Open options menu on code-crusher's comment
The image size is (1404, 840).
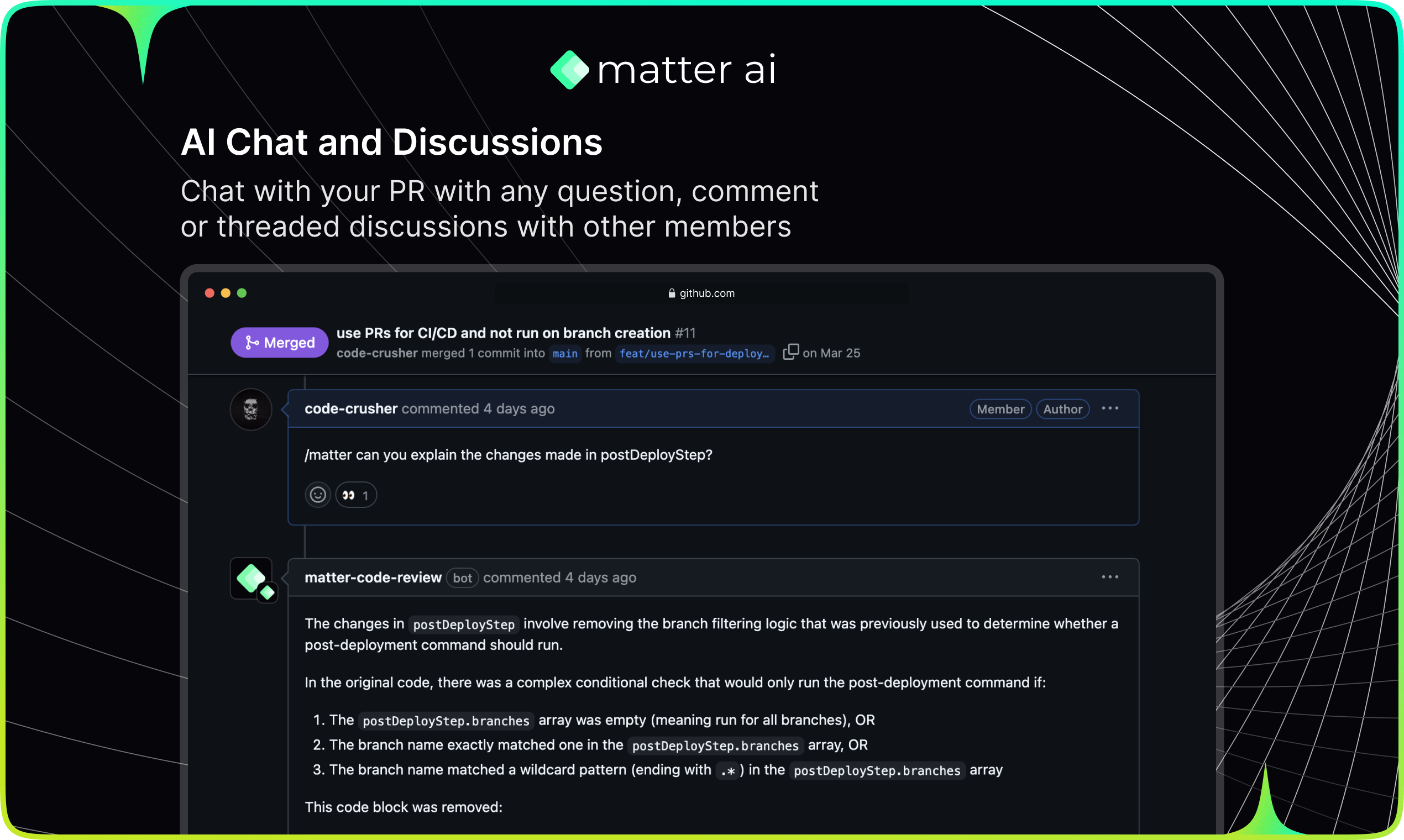pyautogui.click(x=1109, y=409)
